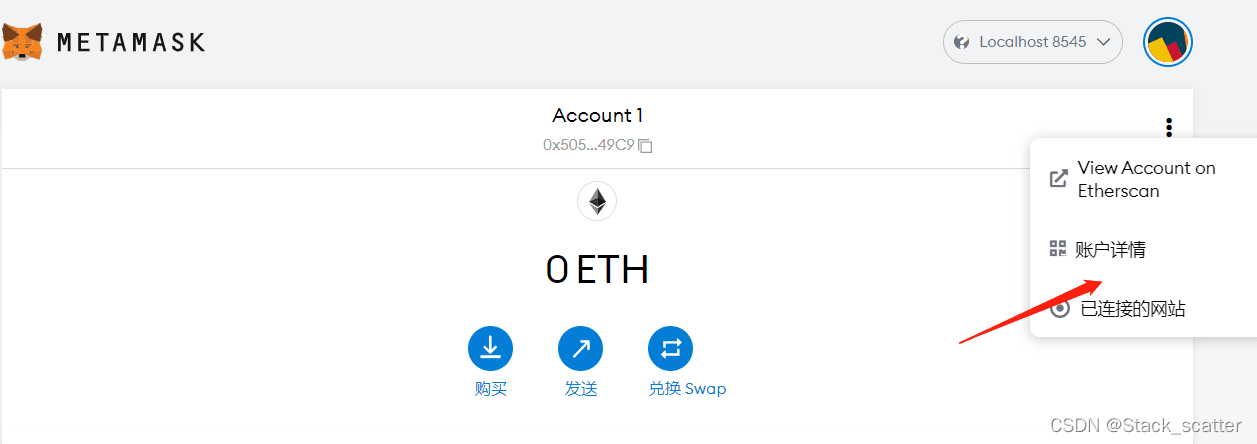Click the radio icon beside 已连接的网站
This screenshot has width=1257, height=444.
pos(1060,309)
